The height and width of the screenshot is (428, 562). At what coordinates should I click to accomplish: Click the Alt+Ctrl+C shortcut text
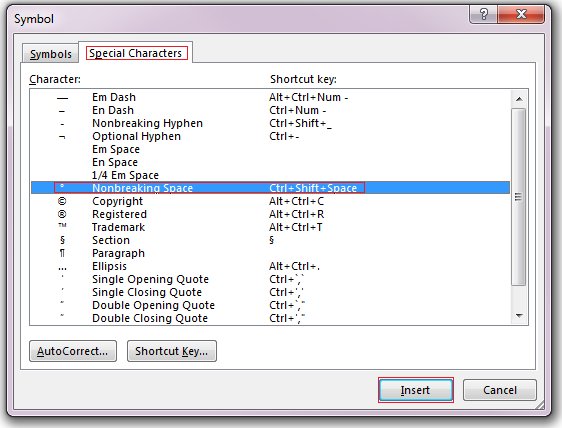tap(296, 201)
